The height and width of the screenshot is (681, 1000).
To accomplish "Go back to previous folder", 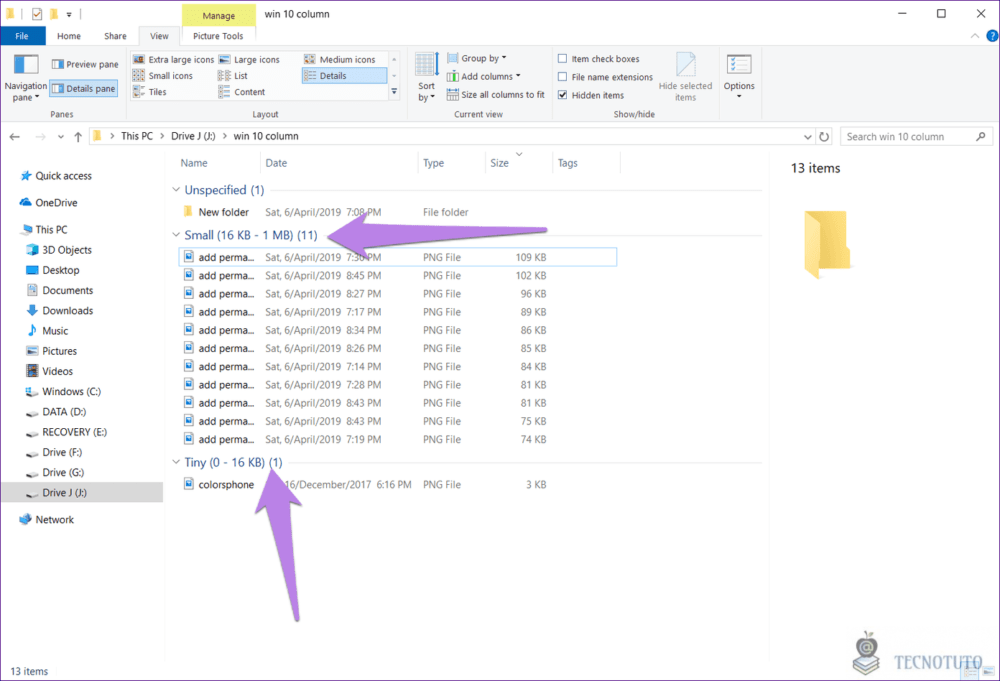I will (15, 136).
